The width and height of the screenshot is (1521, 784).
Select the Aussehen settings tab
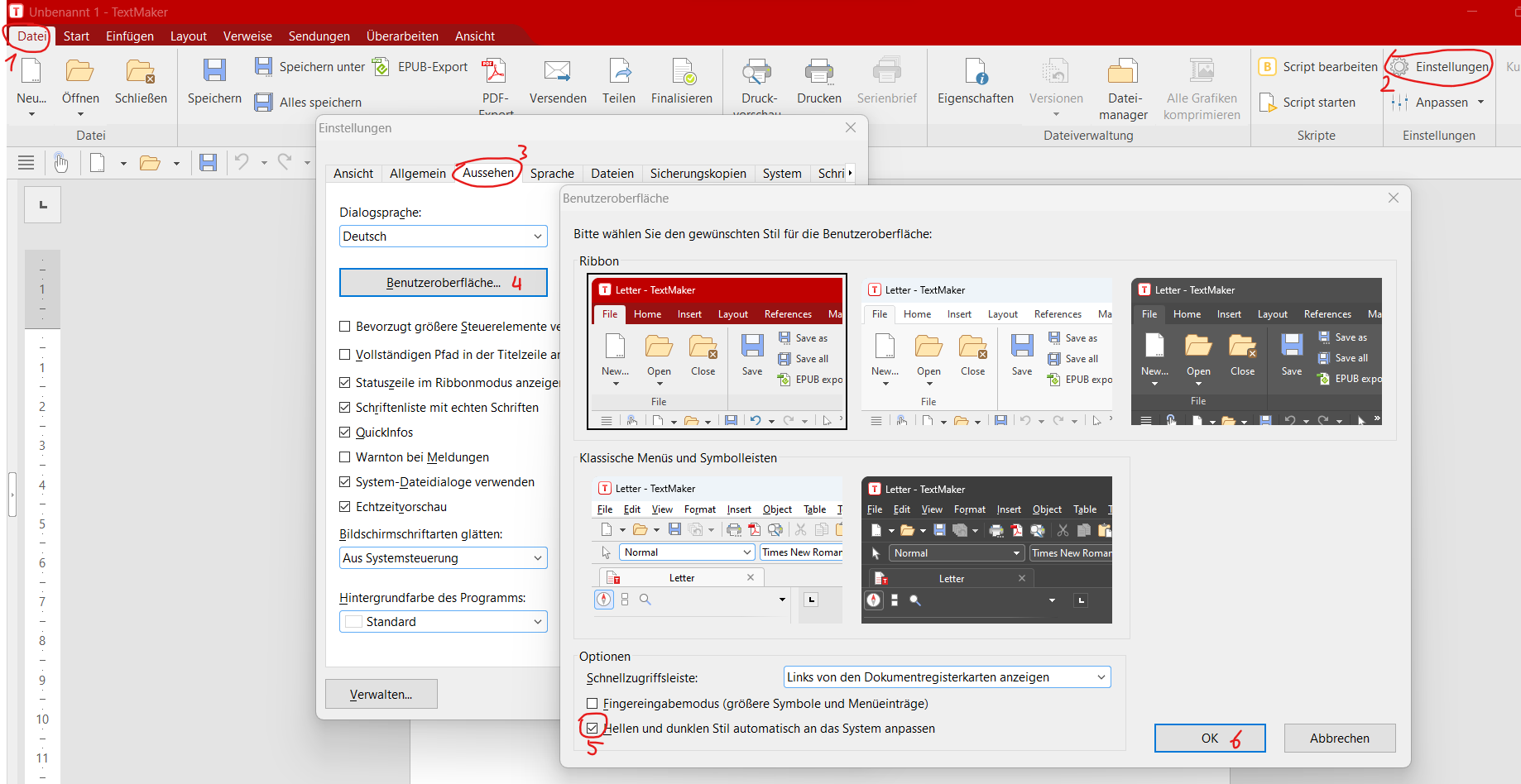point(488,173)
